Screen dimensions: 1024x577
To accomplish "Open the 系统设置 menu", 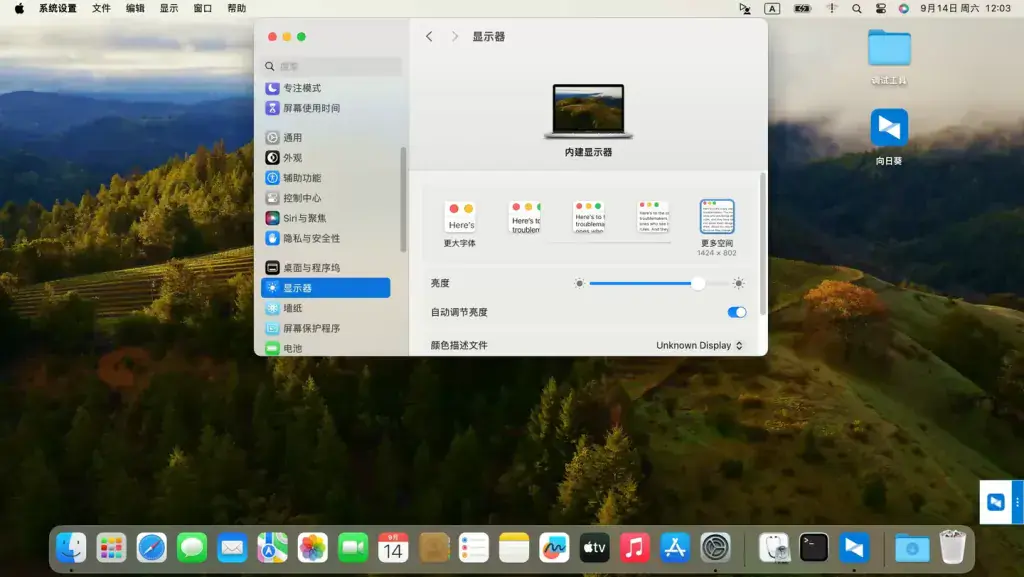I will coord(57,8).
